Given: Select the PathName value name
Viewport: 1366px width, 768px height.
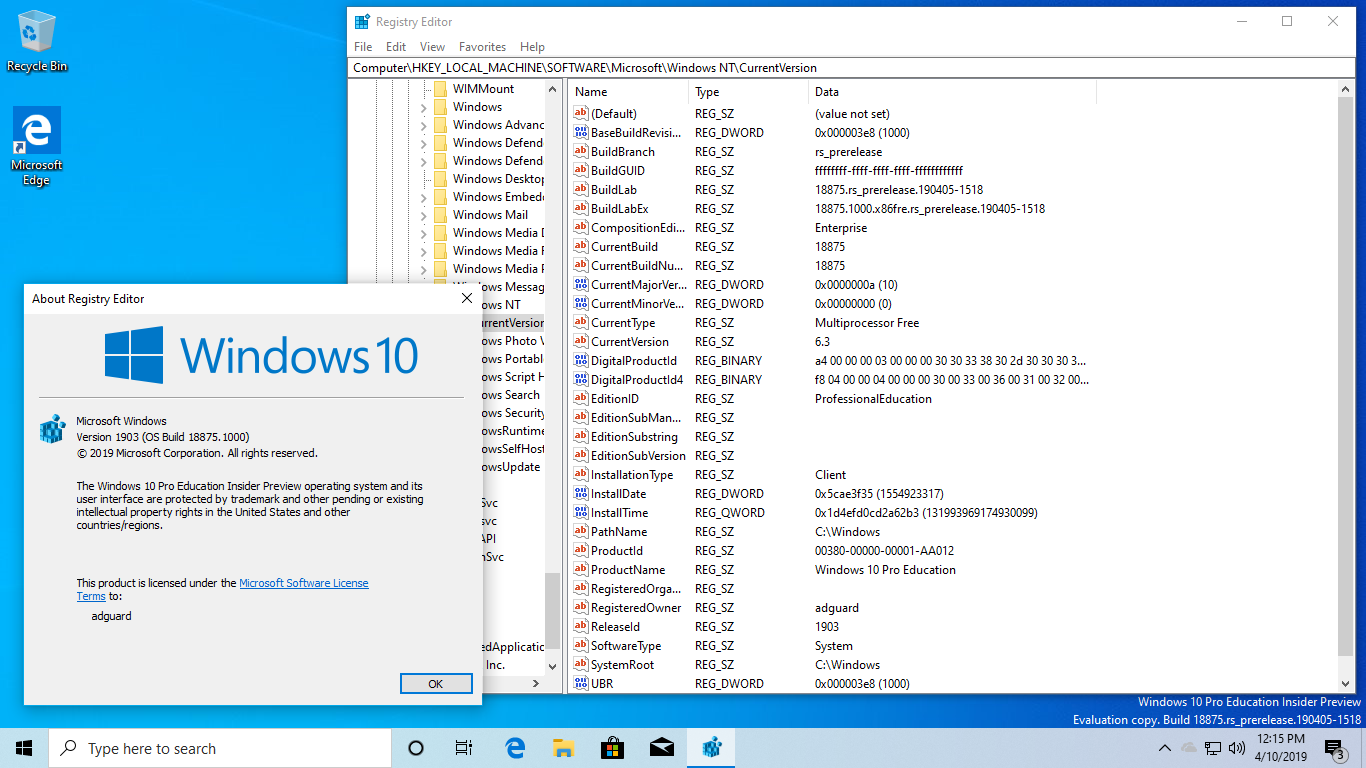Looking at the screenshot, I should pyautogui.click(x=619, y=532).
